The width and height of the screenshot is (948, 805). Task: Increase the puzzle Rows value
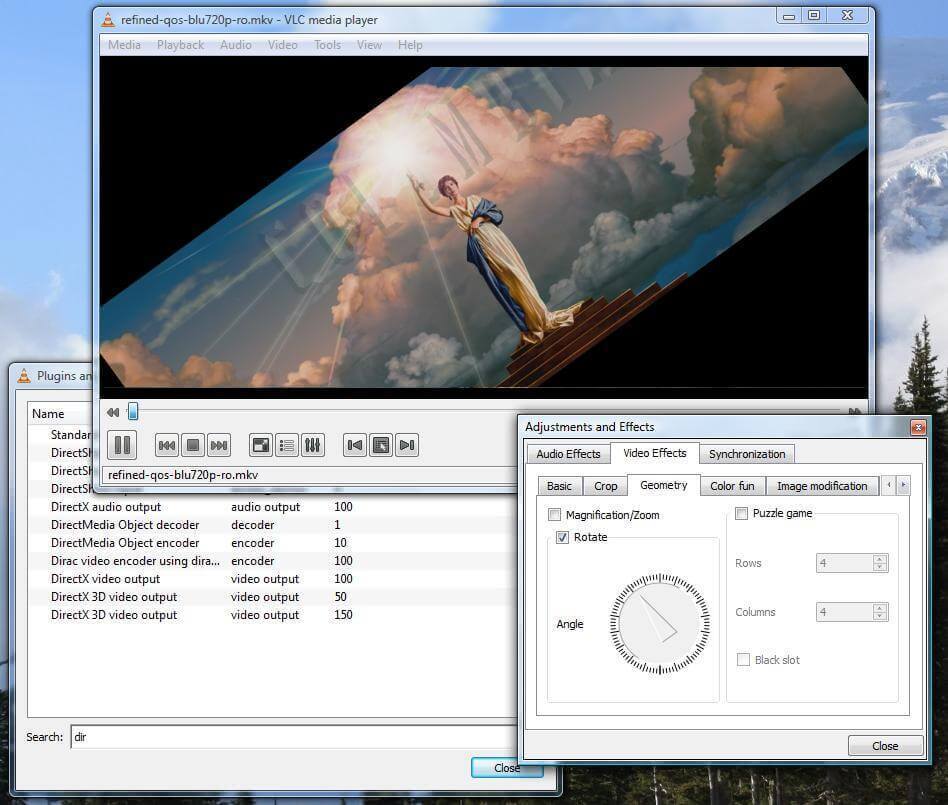pos(880,558)
